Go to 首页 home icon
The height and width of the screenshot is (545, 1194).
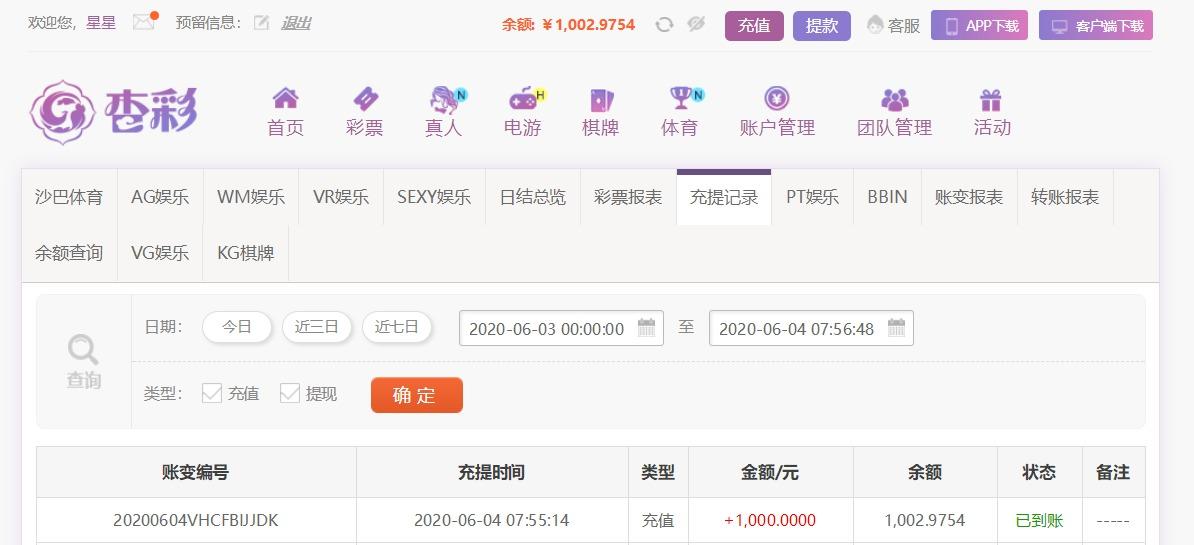286,98
